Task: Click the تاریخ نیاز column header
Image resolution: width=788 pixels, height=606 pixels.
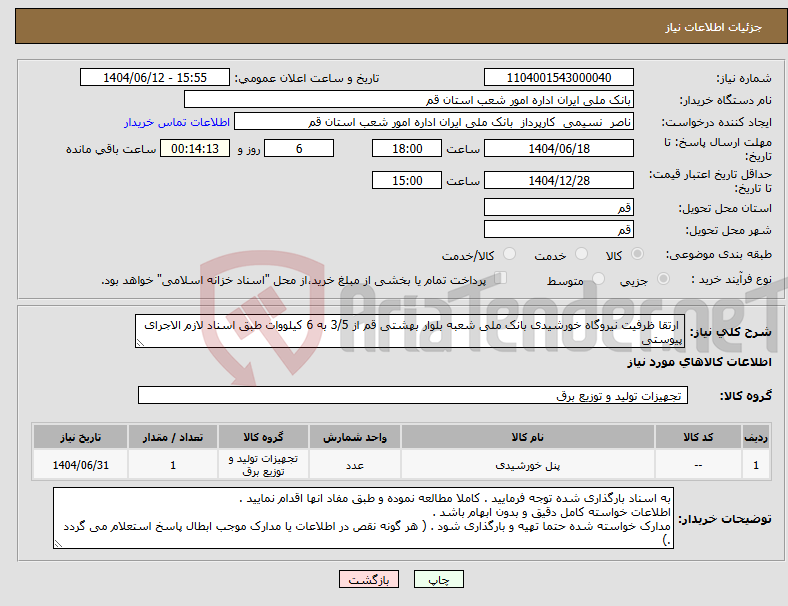Action: [80, 437]
